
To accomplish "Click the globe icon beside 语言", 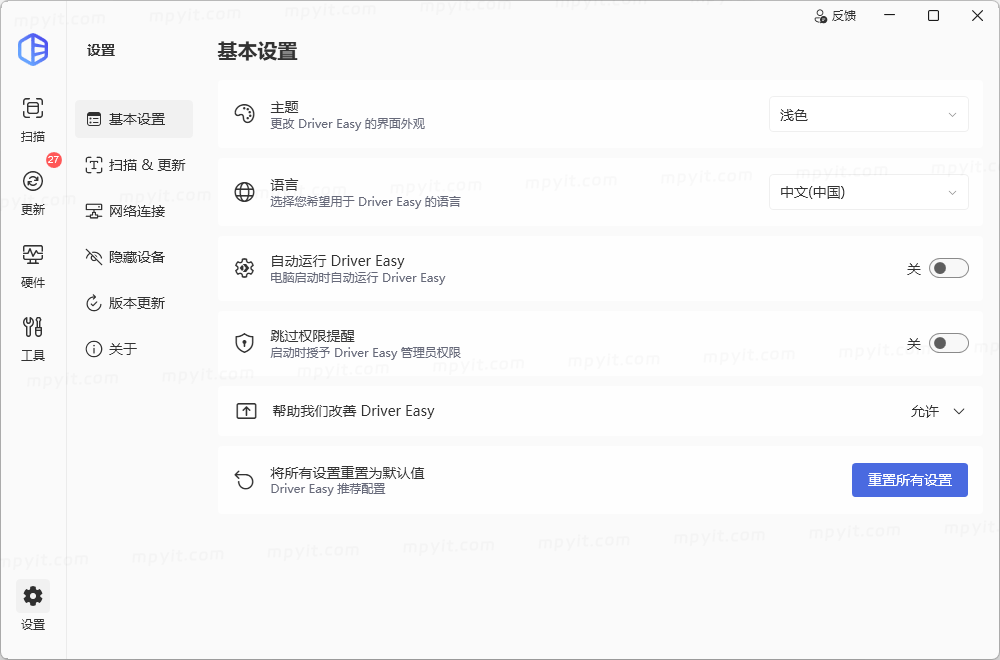I will point(244,192).
